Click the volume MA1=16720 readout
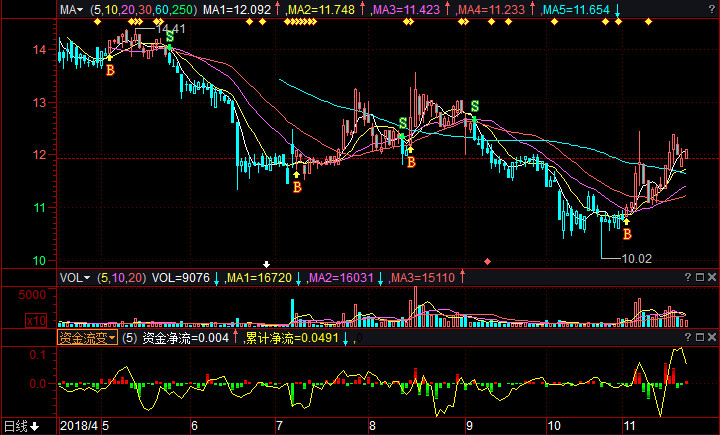This screenshot has width=720, height=435. pos(259,277)
